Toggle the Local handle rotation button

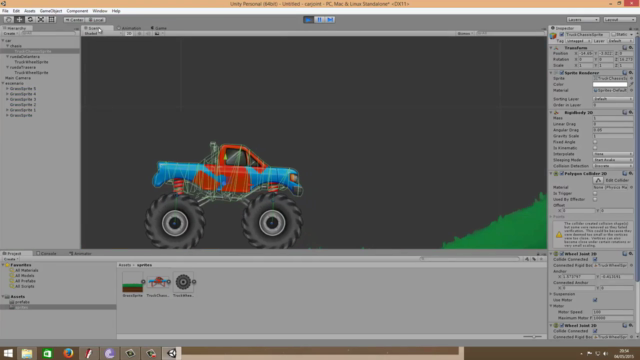click(96, 20)
